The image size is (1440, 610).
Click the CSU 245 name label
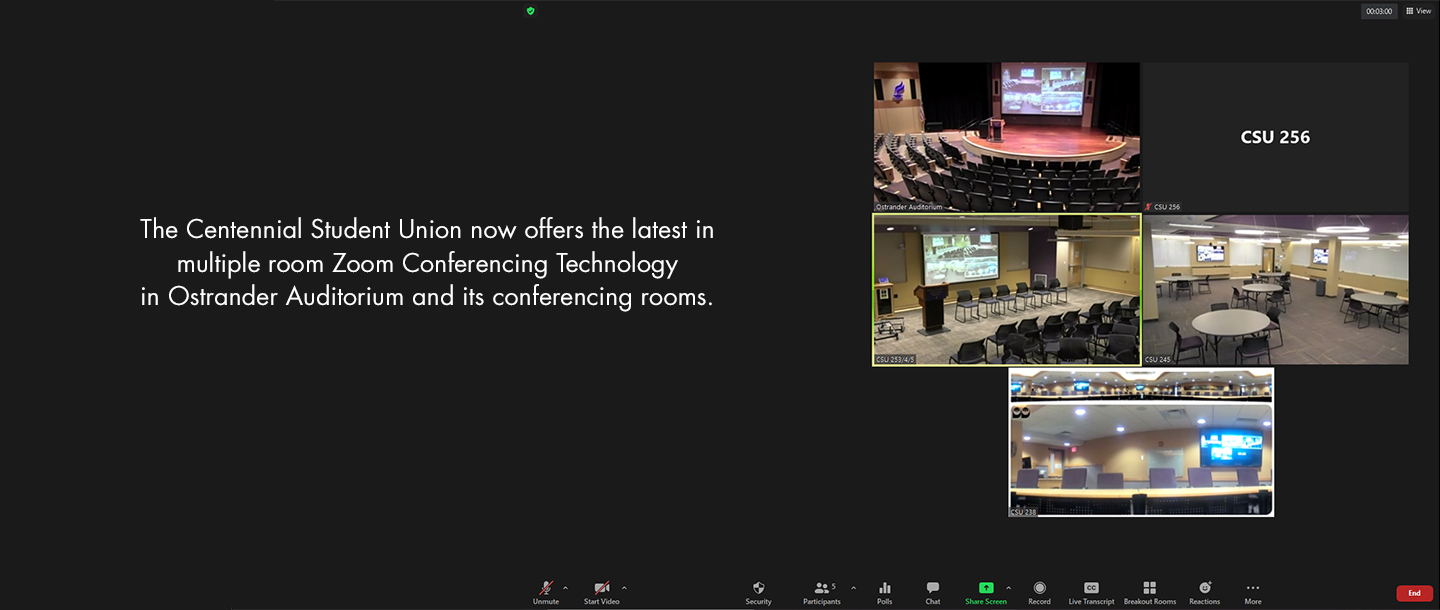[1158, 360]
